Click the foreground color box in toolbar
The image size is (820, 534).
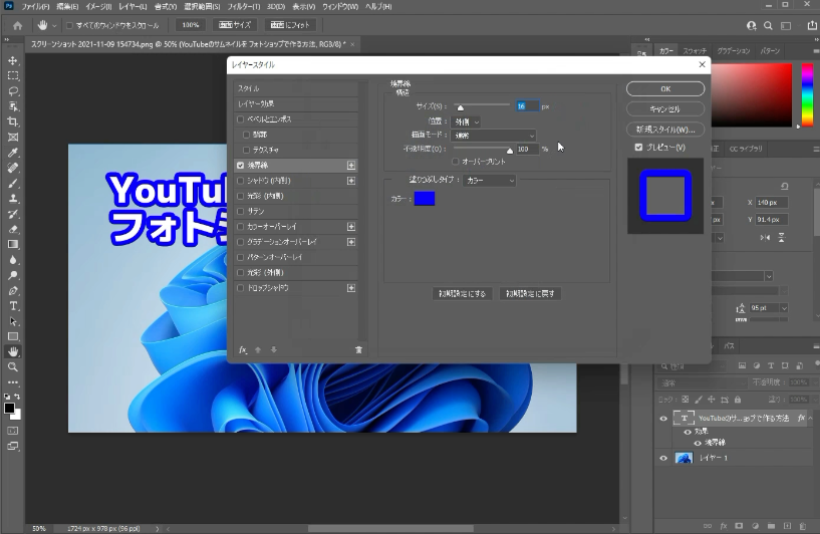(x=9, y=408)
